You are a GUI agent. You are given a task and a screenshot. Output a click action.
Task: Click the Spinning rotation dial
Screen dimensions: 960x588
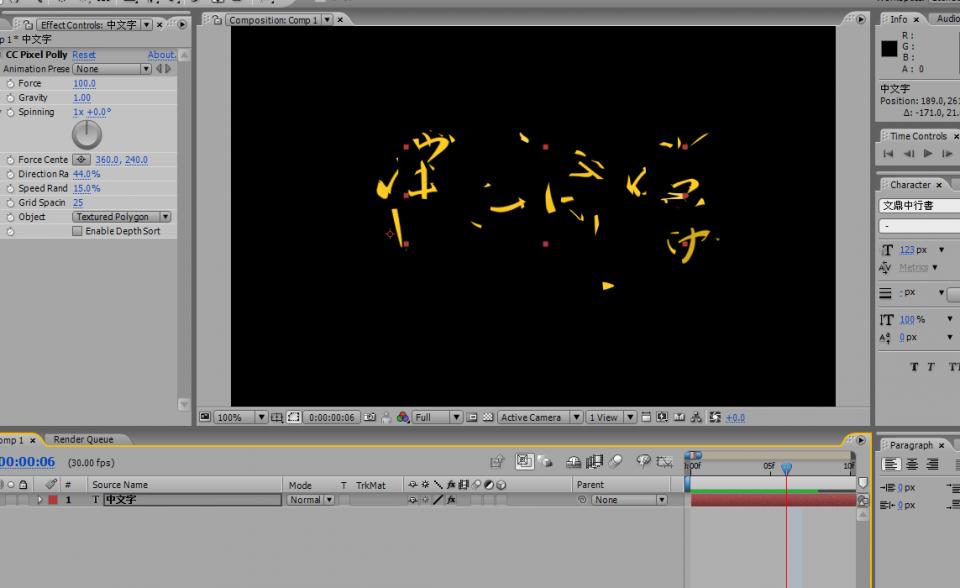[x=87, y=135]
